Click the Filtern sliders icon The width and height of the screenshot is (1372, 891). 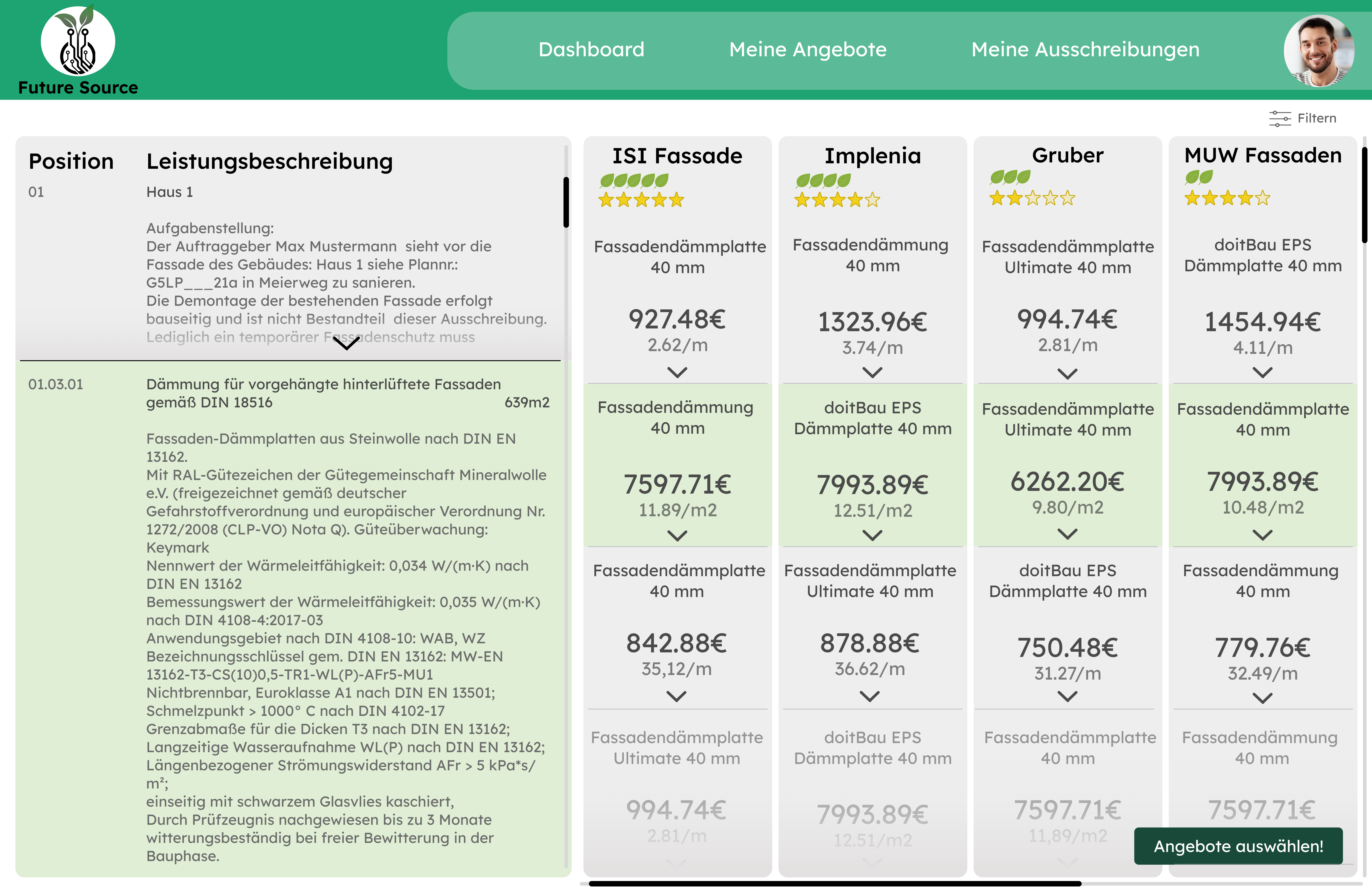click(1280, 118)
